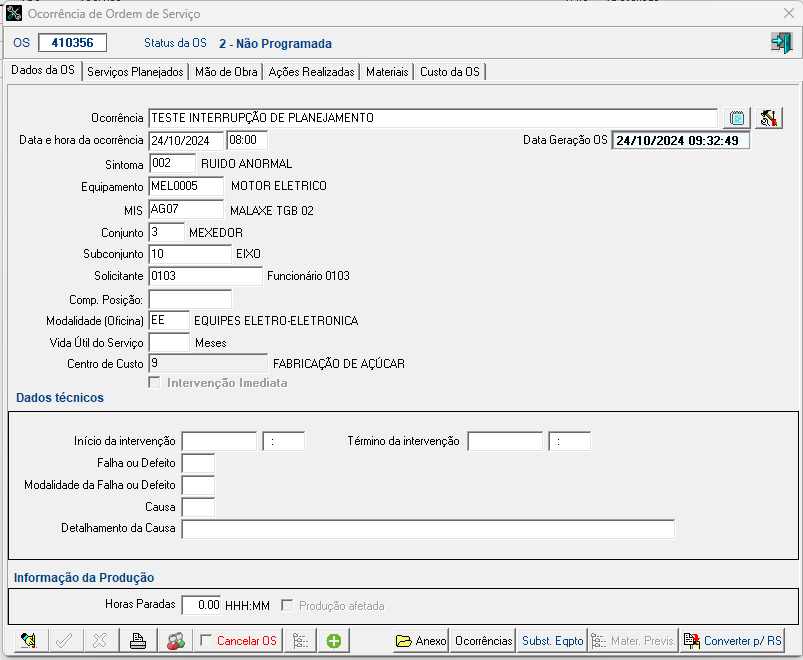The height and width of the screenshot is (660, 803).
Task: Click the grayed checkmark confirm icon
Action: [x=64, y=641]
